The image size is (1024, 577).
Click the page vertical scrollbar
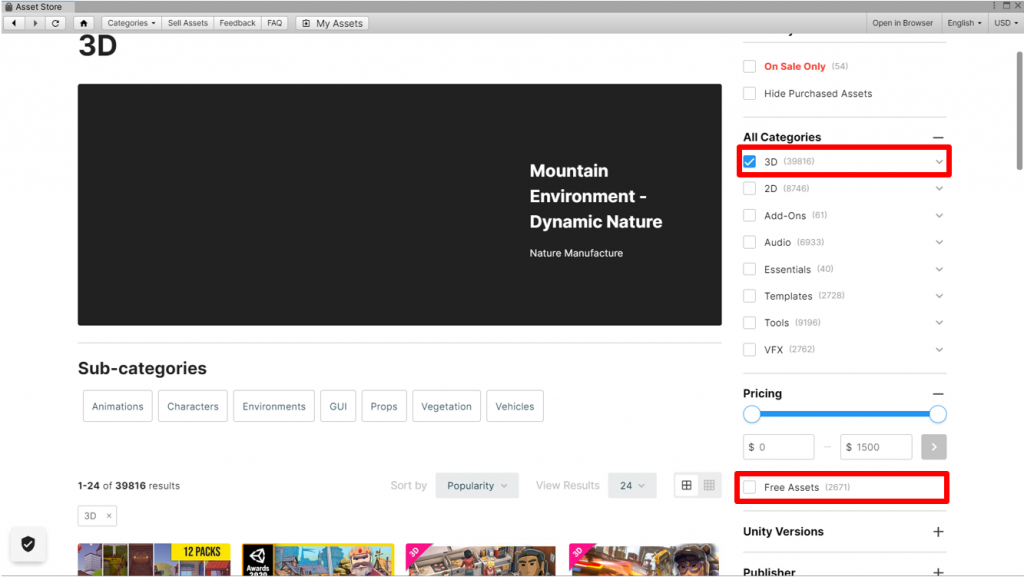[x=1019, y=111]
